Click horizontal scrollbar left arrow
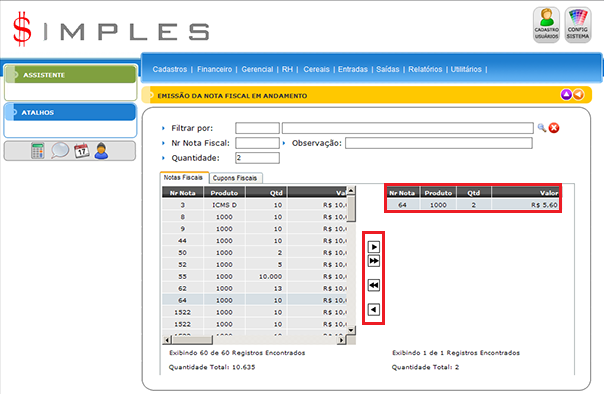 (167, 340)
